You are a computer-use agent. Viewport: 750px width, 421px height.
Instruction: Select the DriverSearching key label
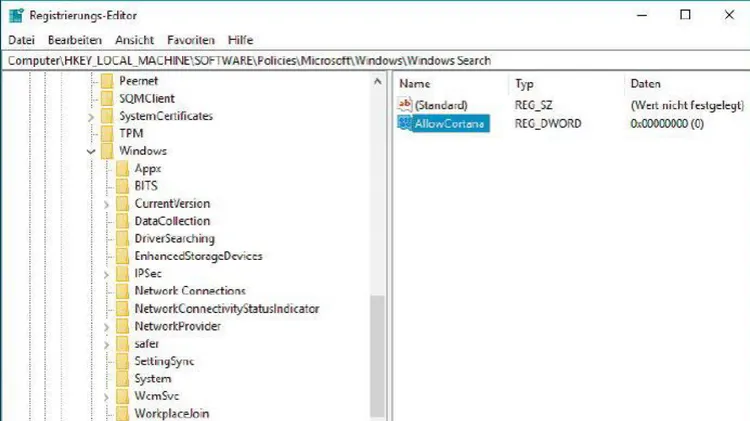[x=175, y=238]
